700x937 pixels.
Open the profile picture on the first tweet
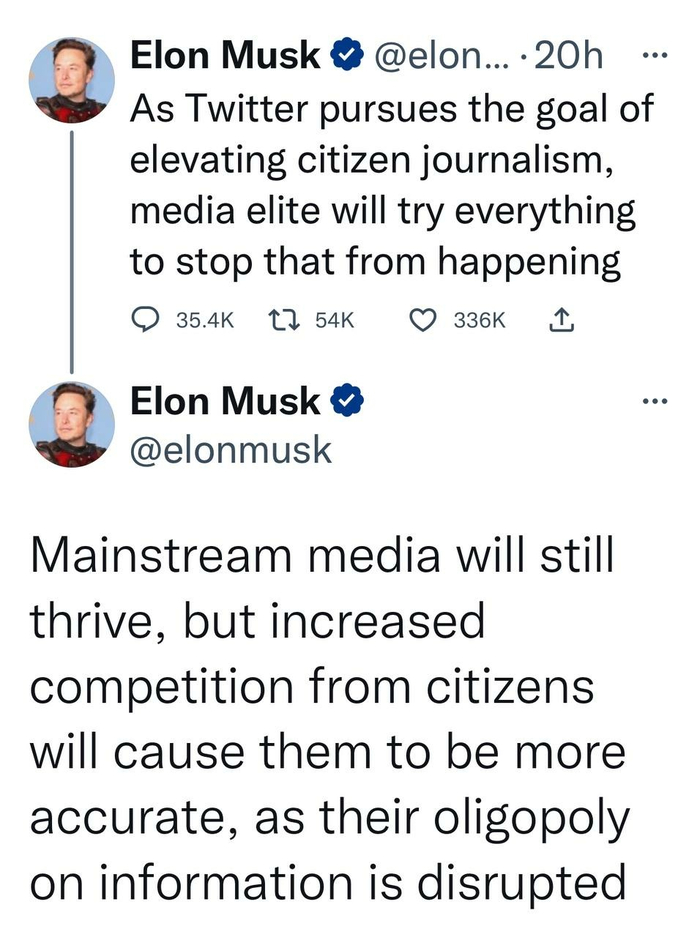pos(72,82)
